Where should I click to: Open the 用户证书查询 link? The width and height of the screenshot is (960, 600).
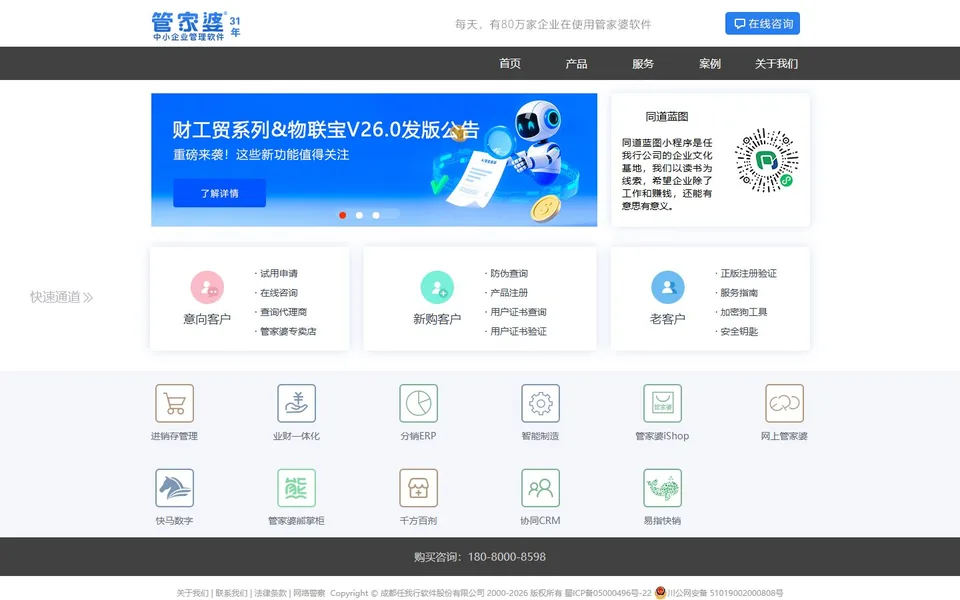518,312
